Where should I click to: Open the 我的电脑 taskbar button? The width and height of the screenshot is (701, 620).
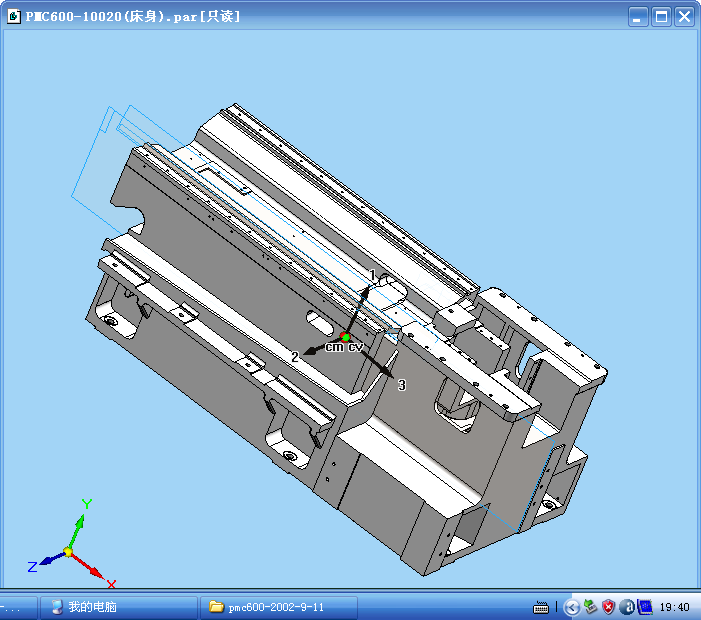[118, 607]
